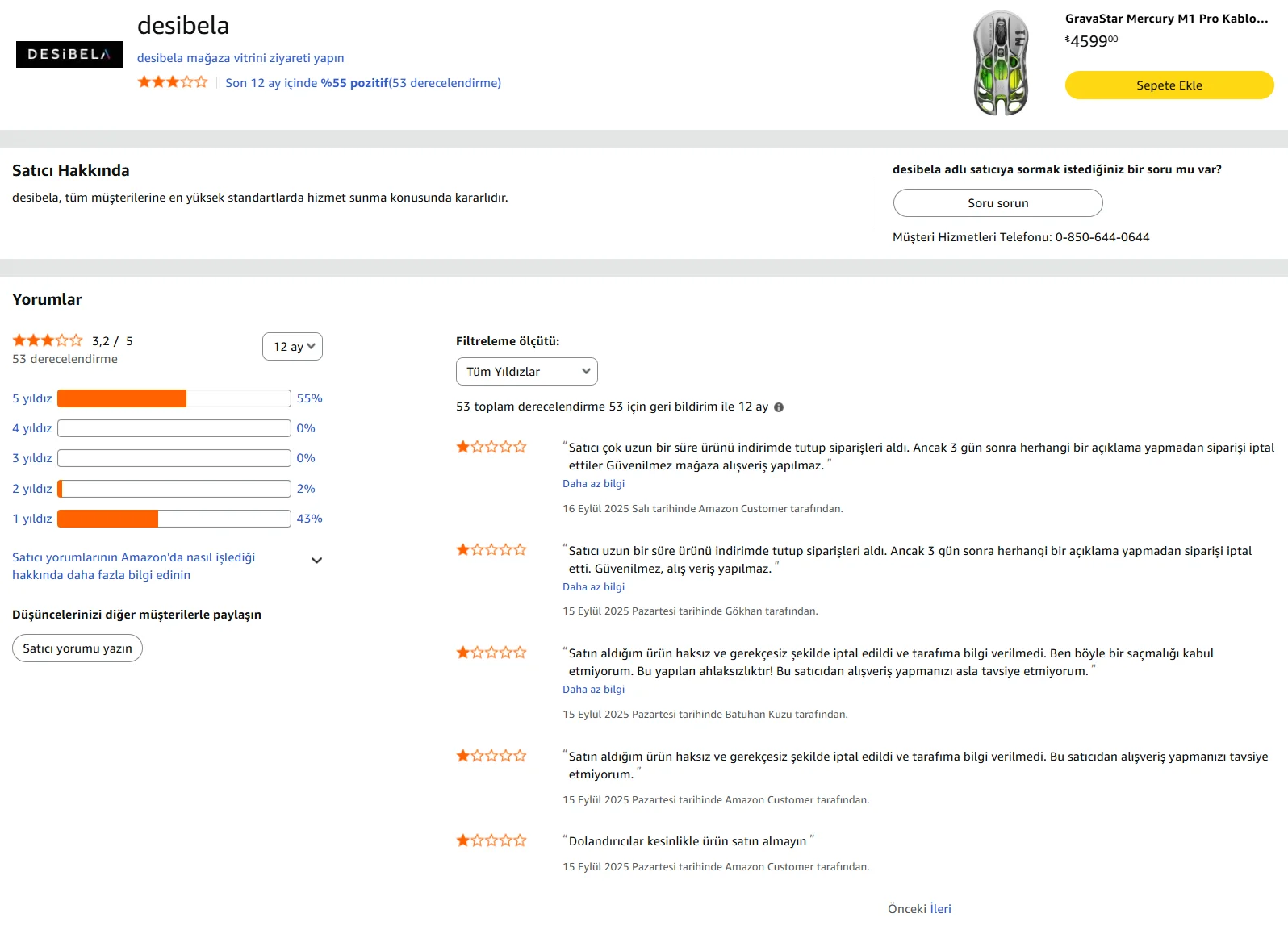Select the 2 yıldız rating row
The image size is (1288, 930).
32,489
